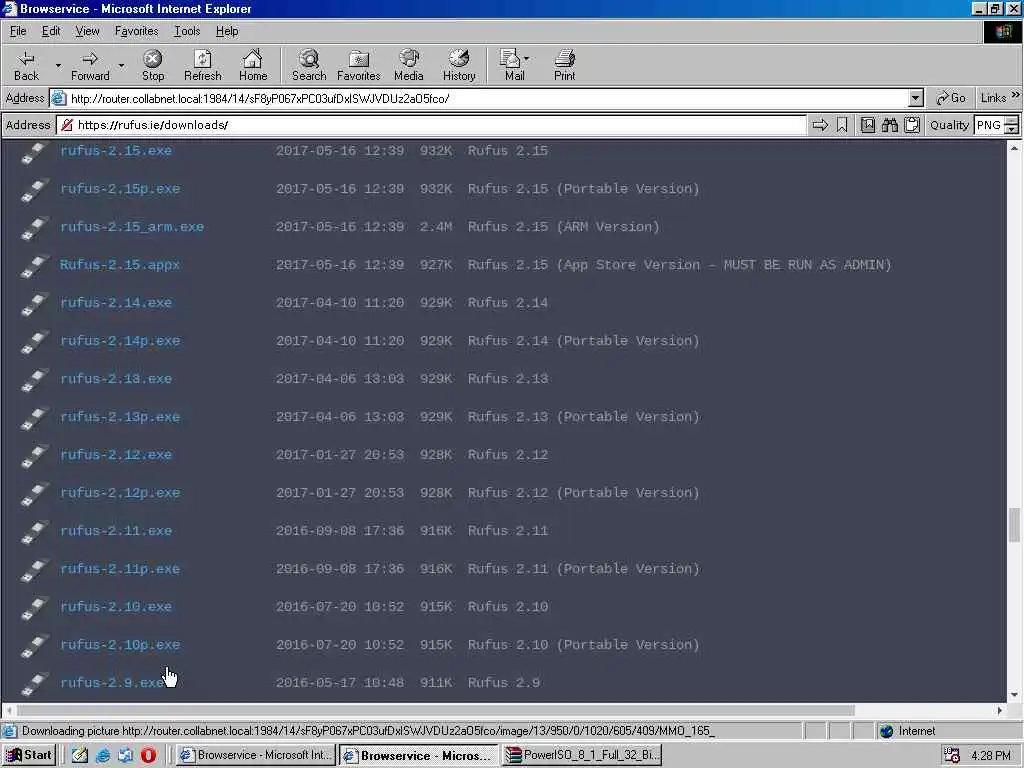Image resolution: width=1024 pixels, height=768 pixels.
Task: Click the rufus.ie/downloads Browservice address field
Action: click(432, 125)
